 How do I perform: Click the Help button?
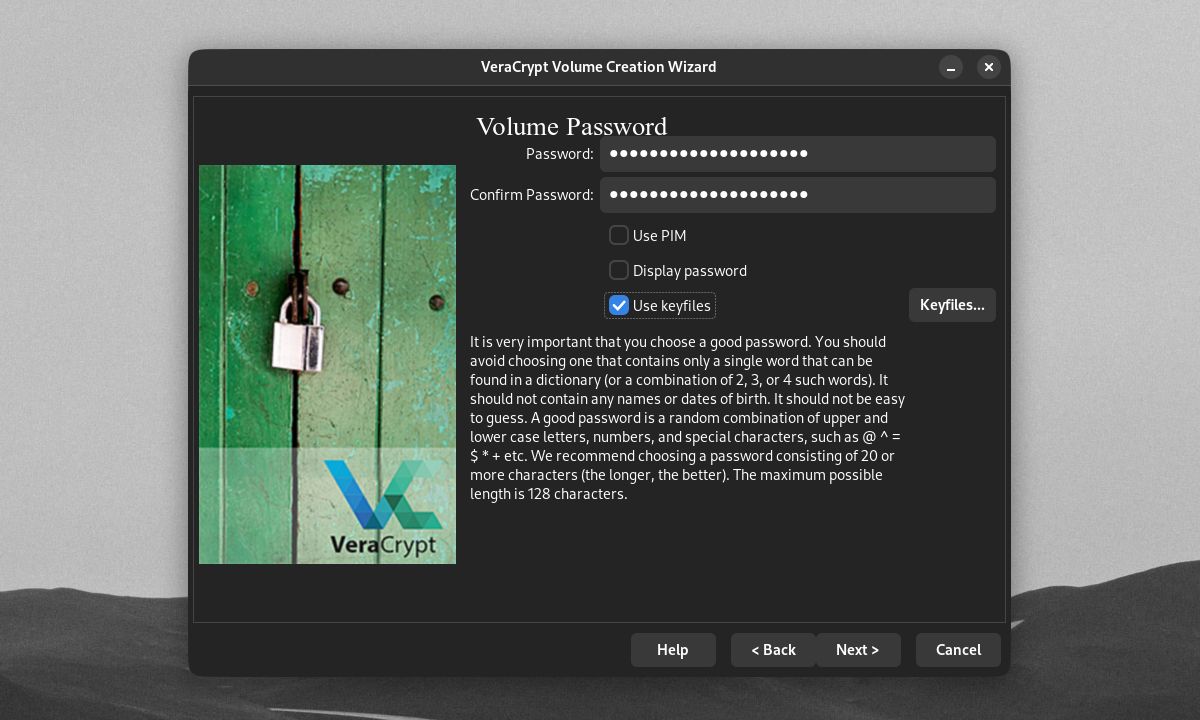click(x=673, y=650)
